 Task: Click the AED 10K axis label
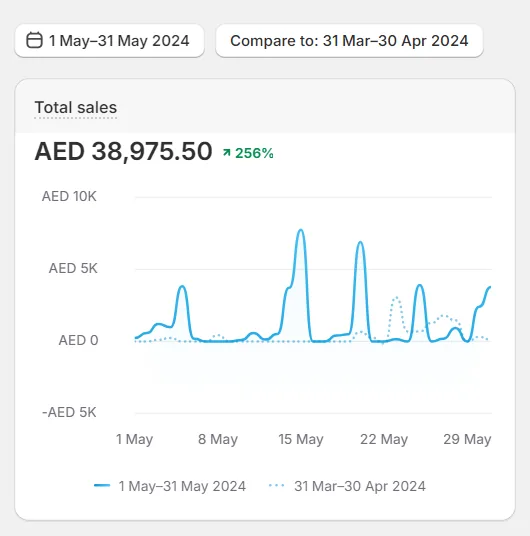69,197
